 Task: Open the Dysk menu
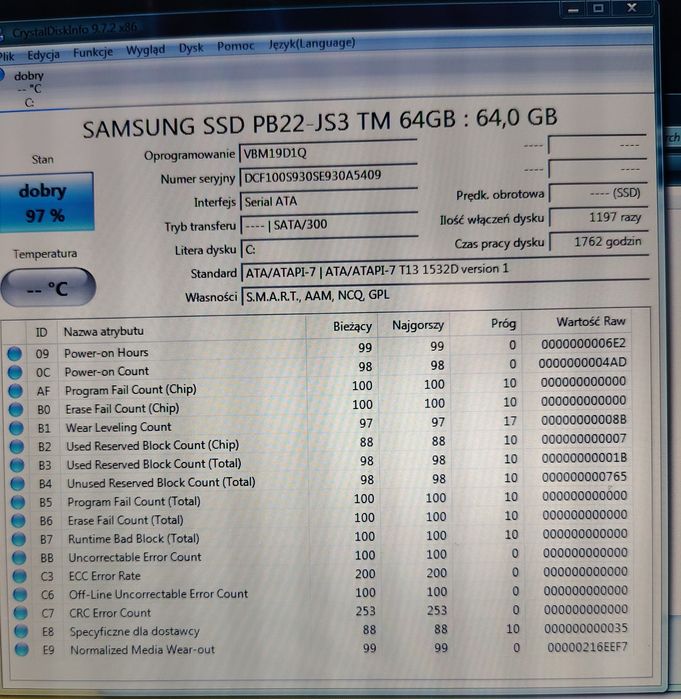(191, 48)
